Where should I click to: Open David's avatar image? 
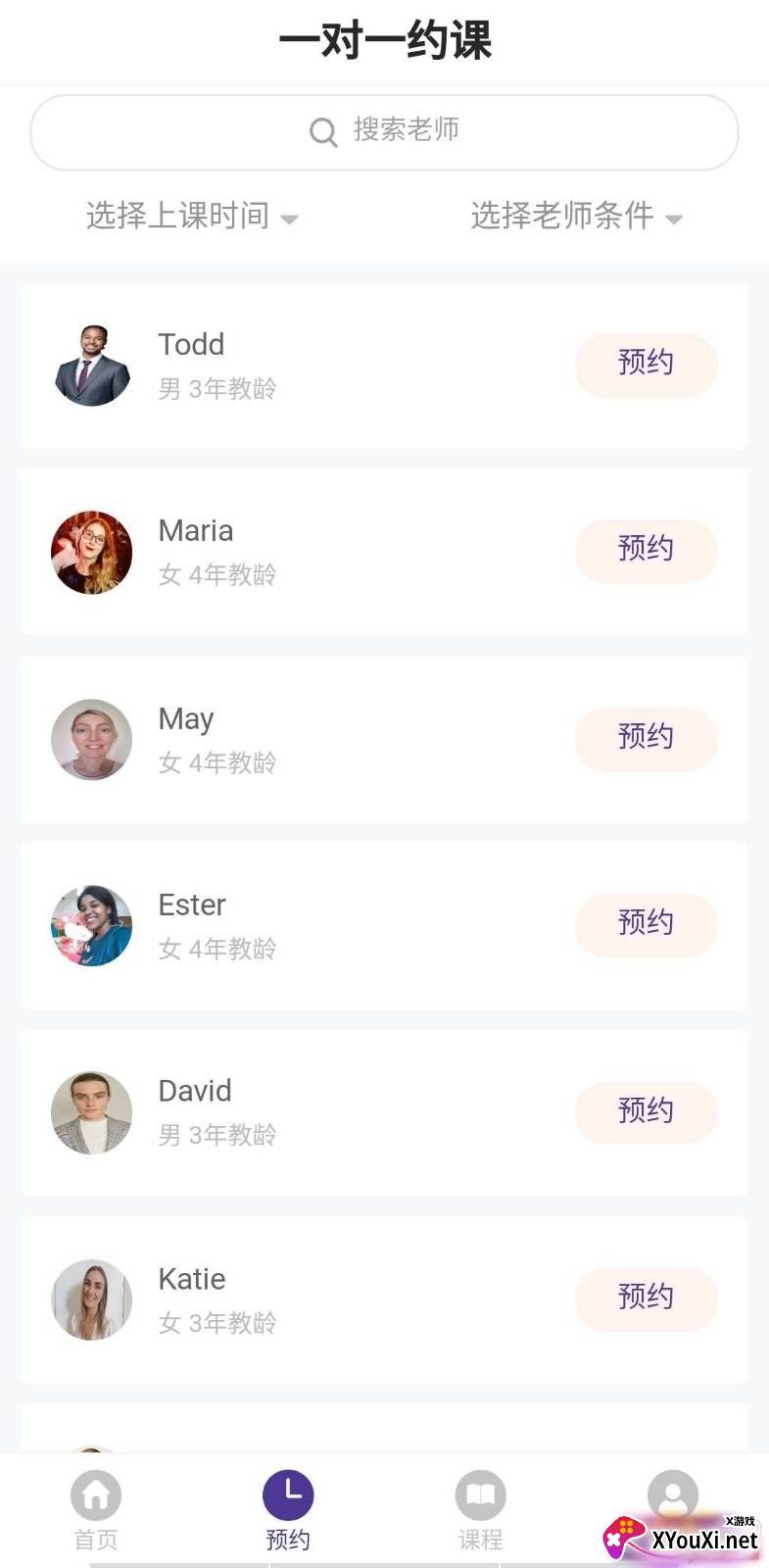tap(92, 1112)
